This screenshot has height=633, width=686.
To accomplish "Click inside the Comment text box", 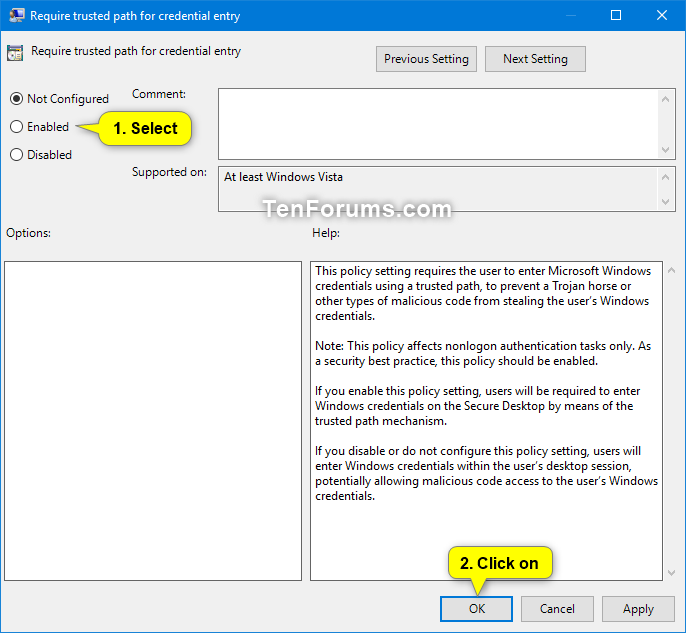I will (x=438, y=124).
